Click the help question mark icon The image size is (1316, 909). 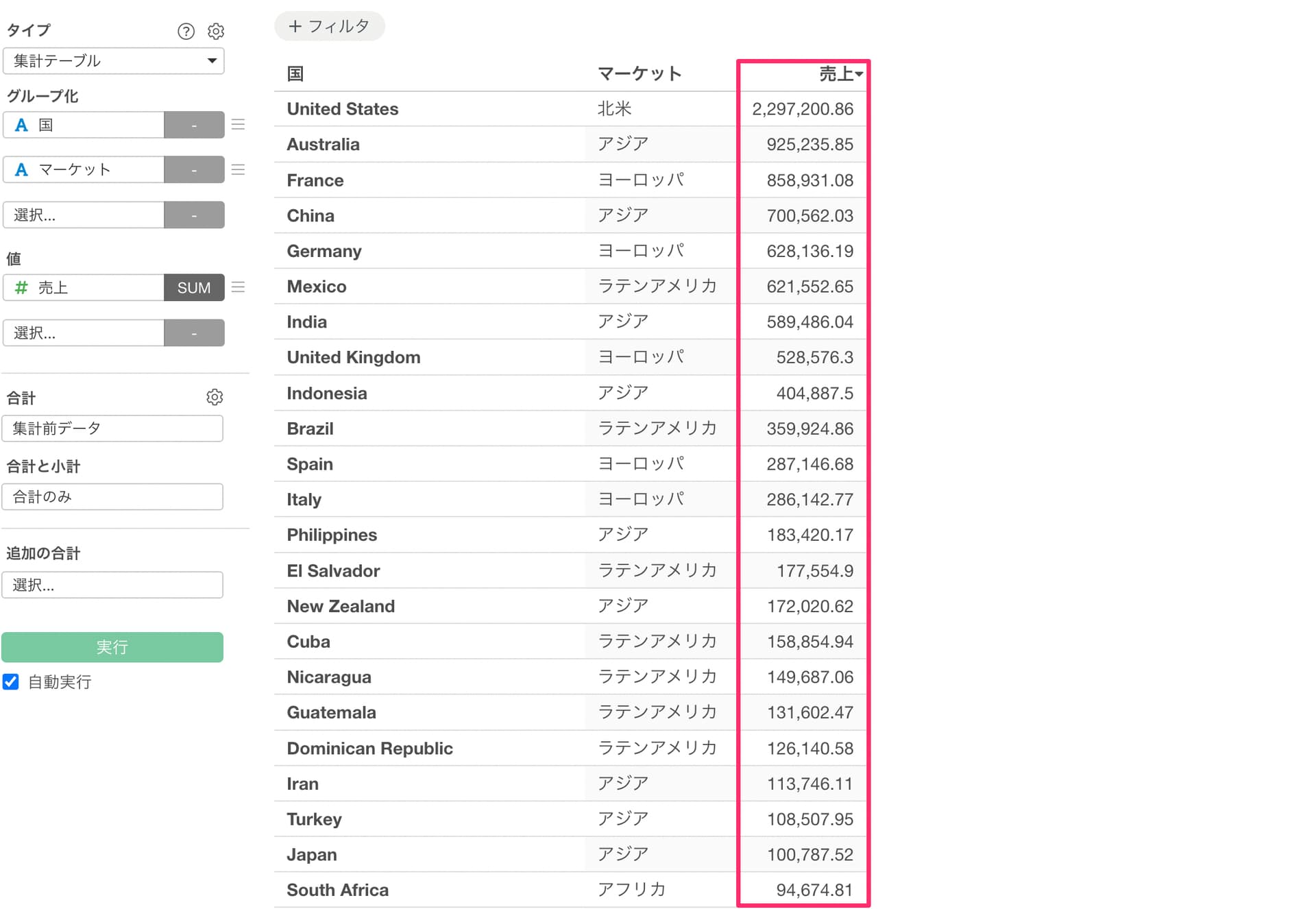tap(186, 31)
